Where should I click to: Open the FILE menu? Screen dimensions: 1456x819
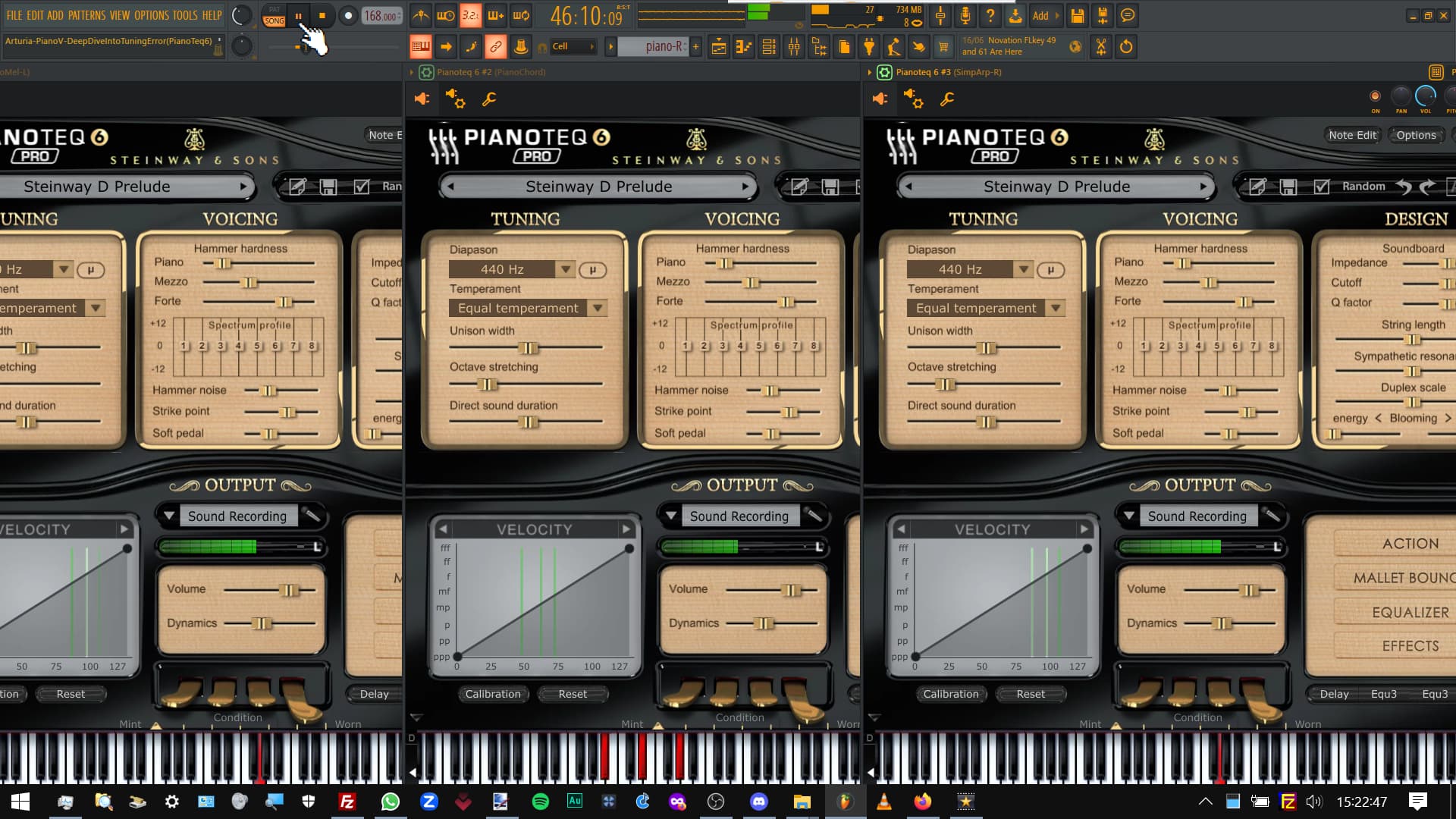(x=14, y=15)
